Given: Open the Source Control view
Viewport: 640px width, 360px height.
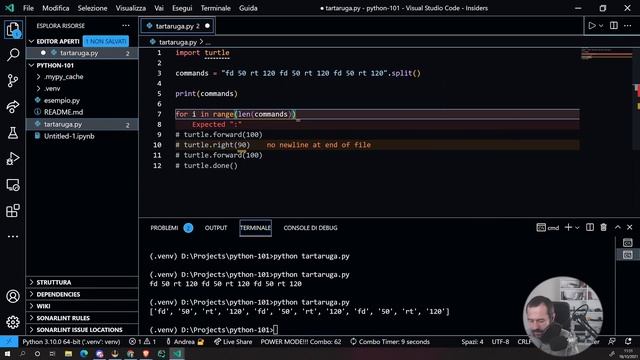Looking at the screenshot, I should click(x=13, y=81).
